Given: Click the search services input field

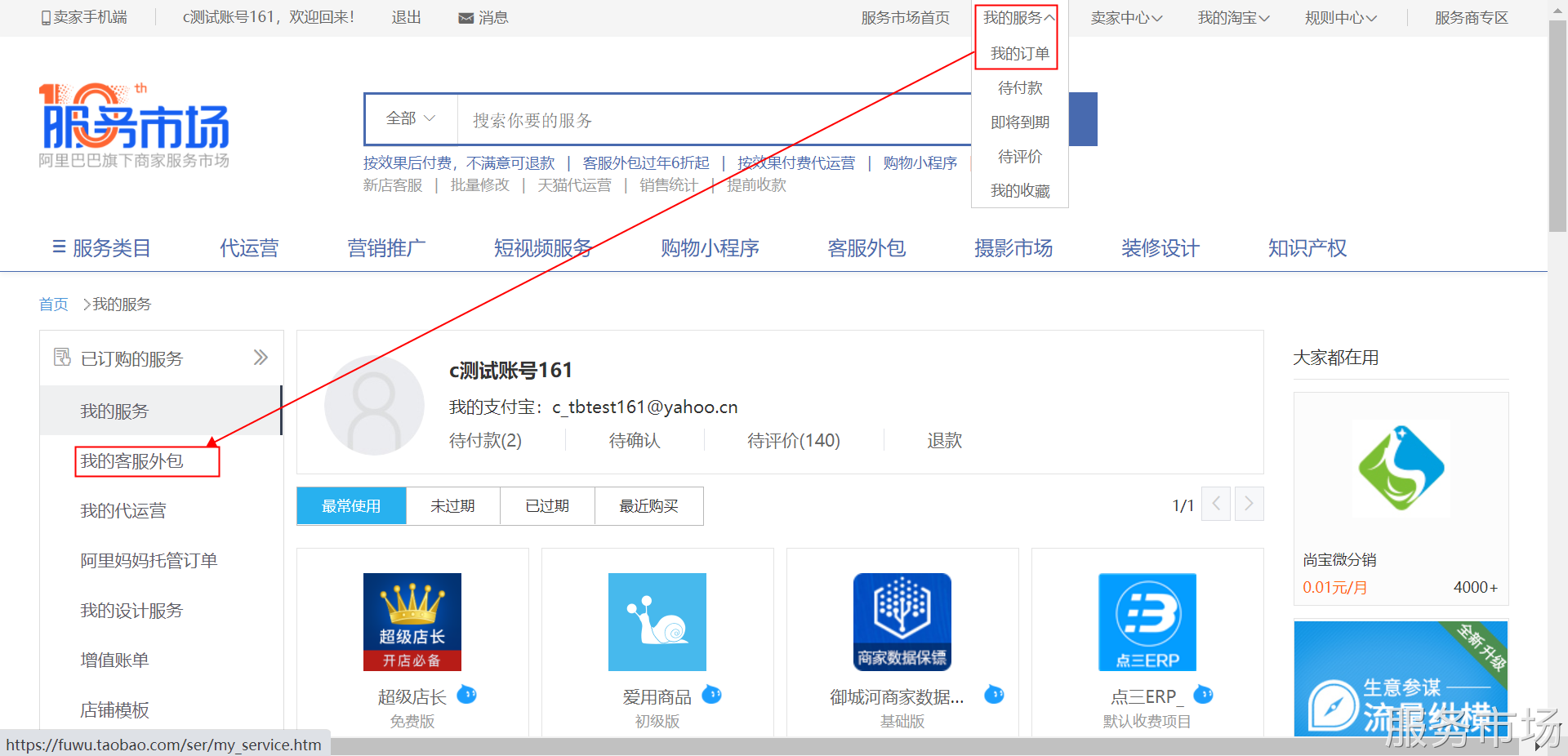Looking at the screenshot, I should point(715,120).
